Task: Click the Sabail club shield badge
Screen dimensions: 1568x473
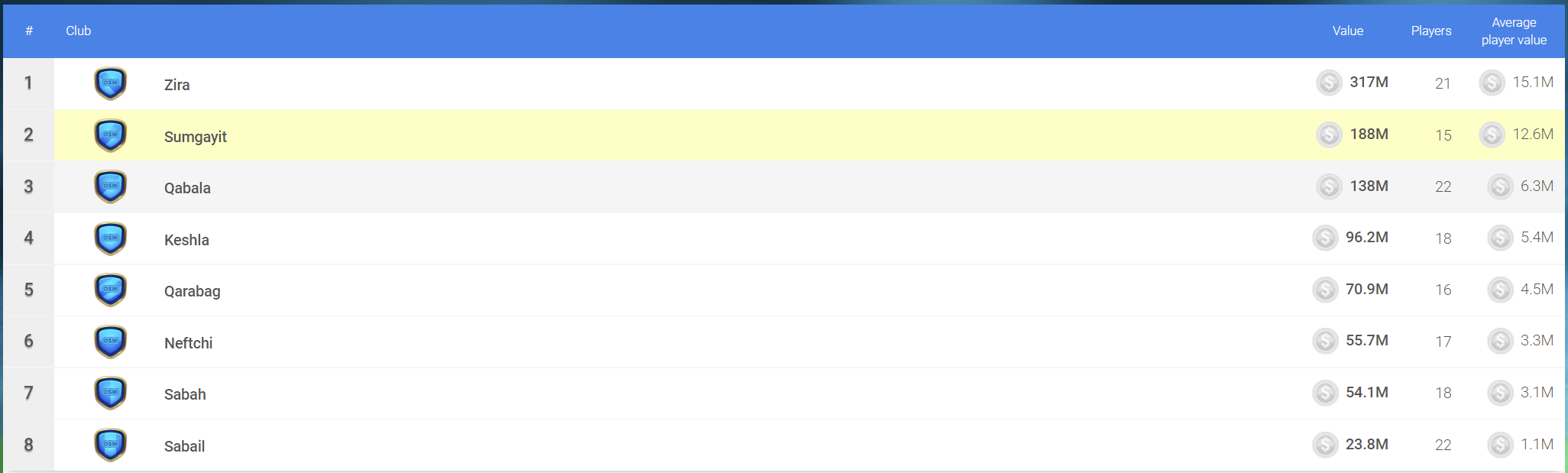Action: coord(110,445)
